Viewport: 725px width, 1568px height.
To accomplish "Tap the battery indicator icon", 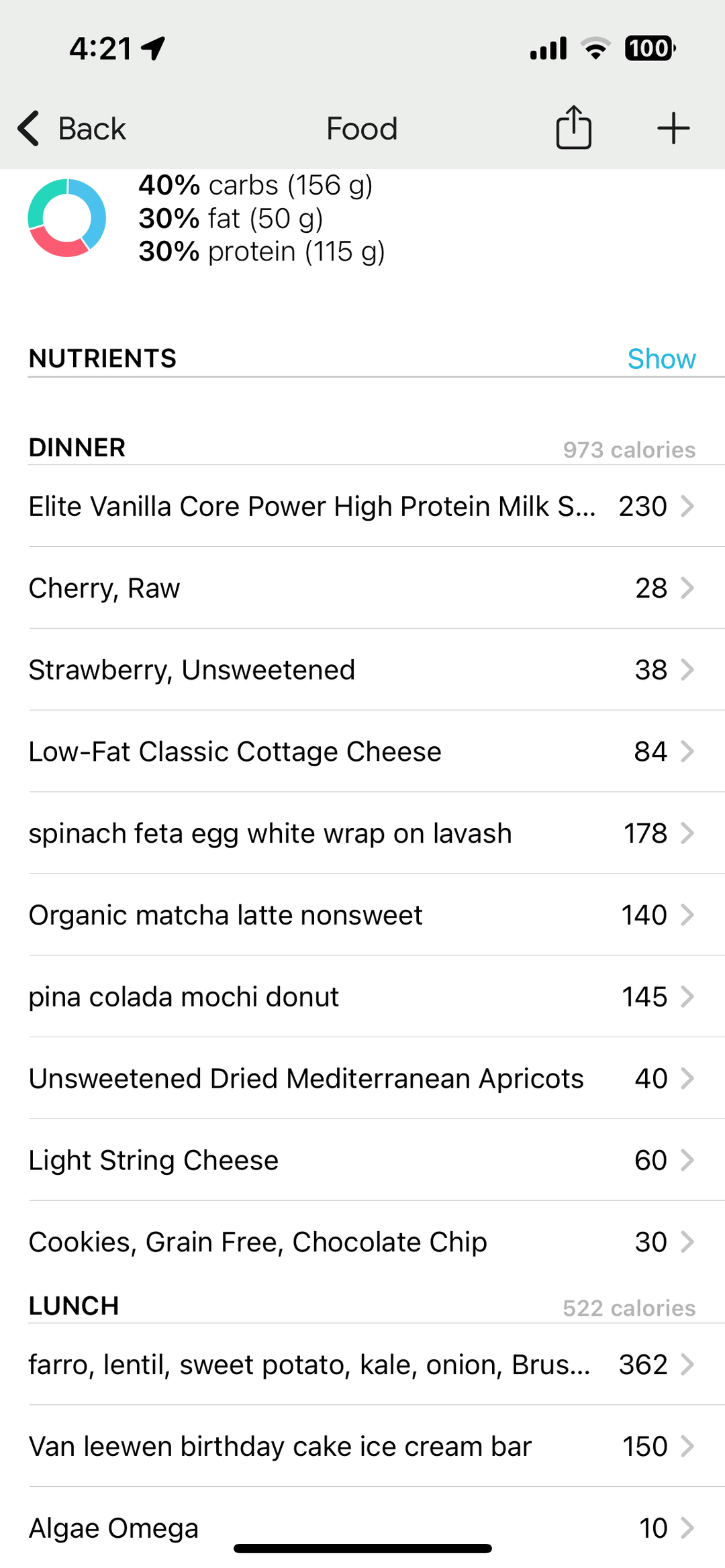I will point(650,48).
